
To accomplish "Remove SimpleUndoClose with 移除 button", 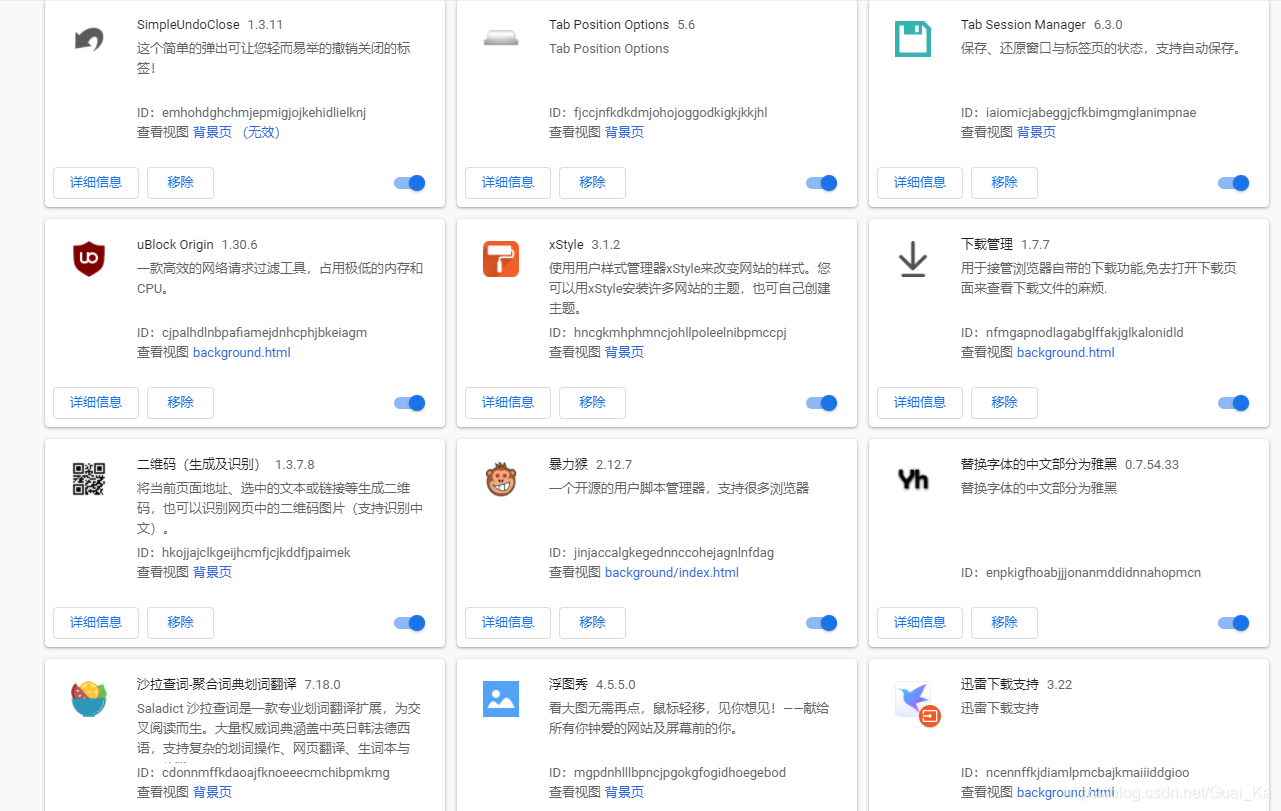I will pos(180,183).
